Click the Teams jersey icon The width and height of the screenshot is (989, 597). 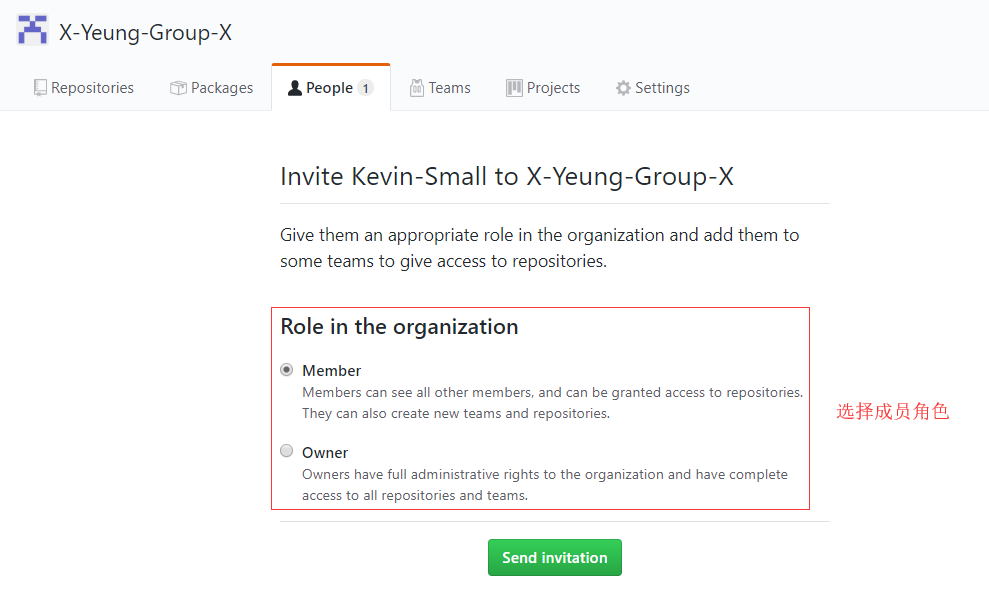click(417, 88)
